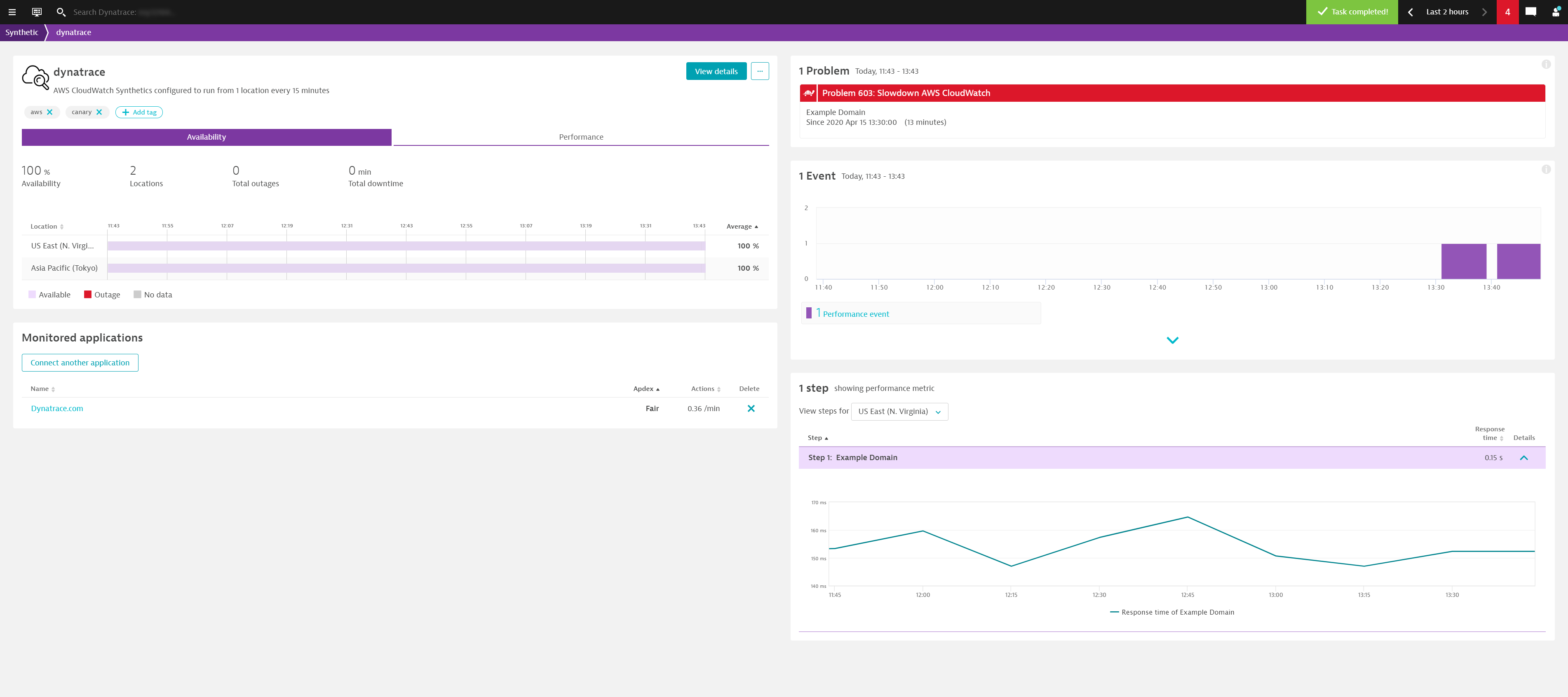Viewport: 1568px width, 697px height.
Task: Go to previous timeframe arrow
Action: click(1410, 12)
